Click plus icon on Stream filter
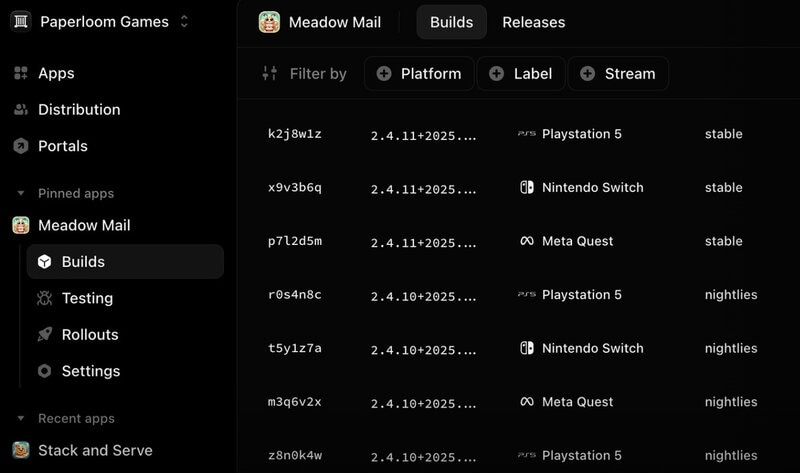The width and height of the screenshot is (800, 473). (x=588, y=73)
